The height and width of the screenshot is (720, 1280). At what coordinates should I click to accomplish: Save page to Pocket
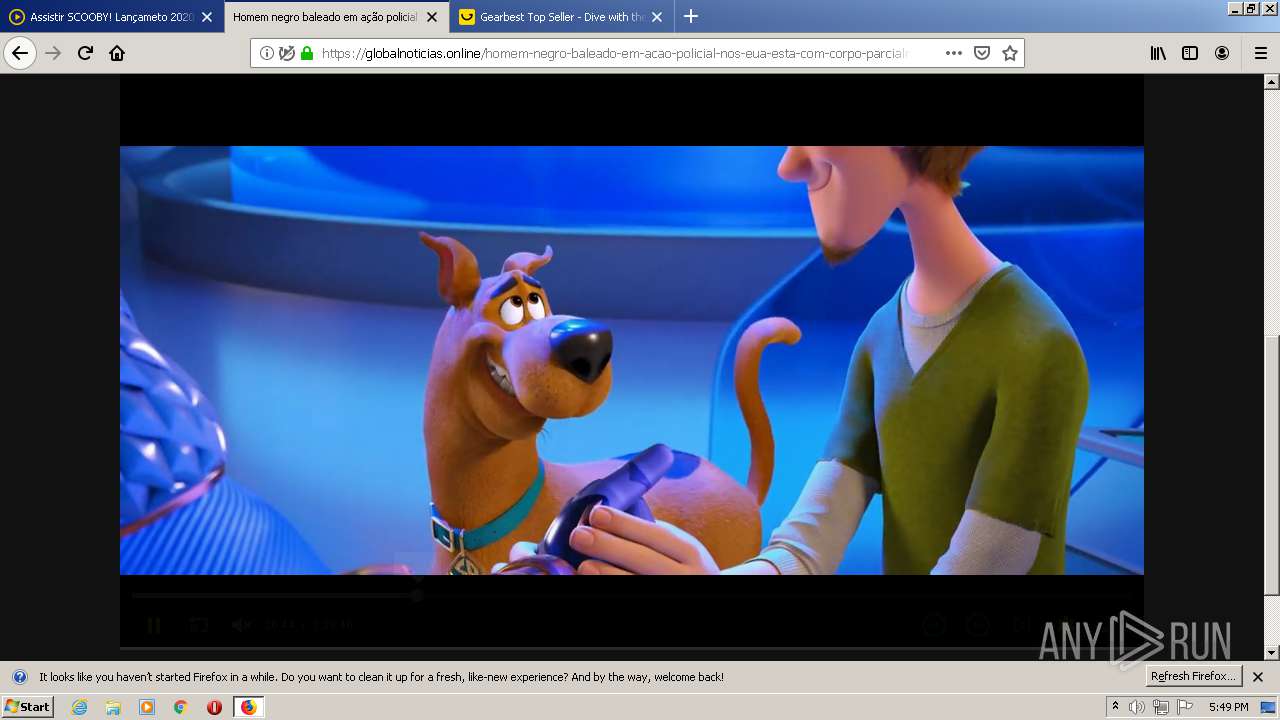tap(982, 53)
